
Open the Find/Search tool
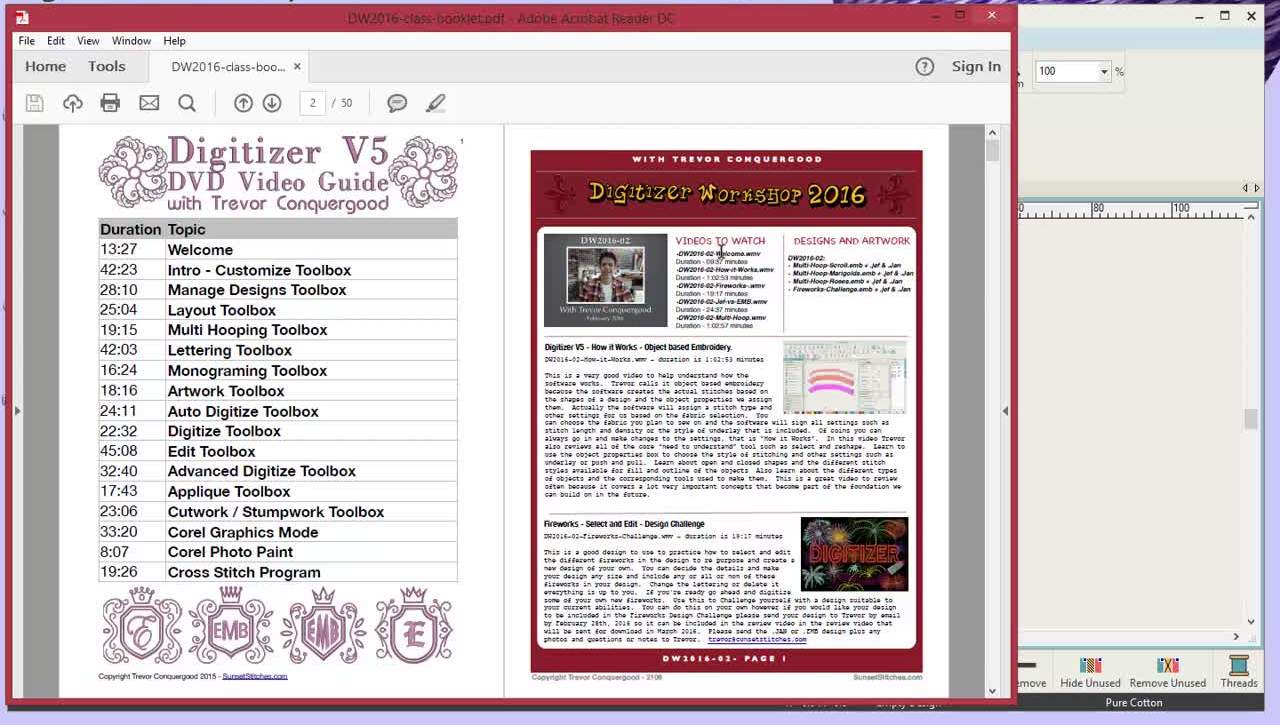[186, 102]
